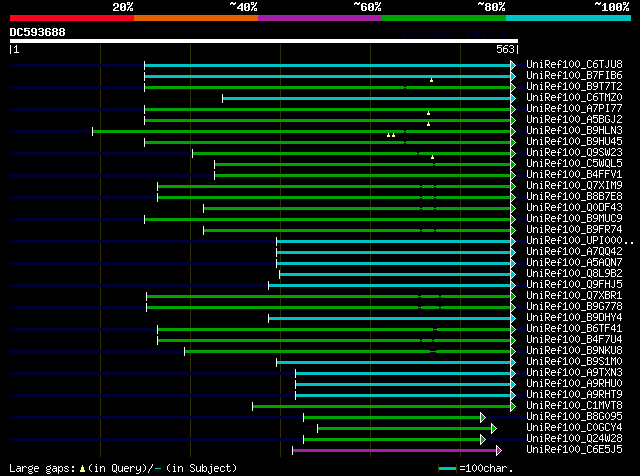Click the purple ~60% identity color segment

(x=320, y=18)
